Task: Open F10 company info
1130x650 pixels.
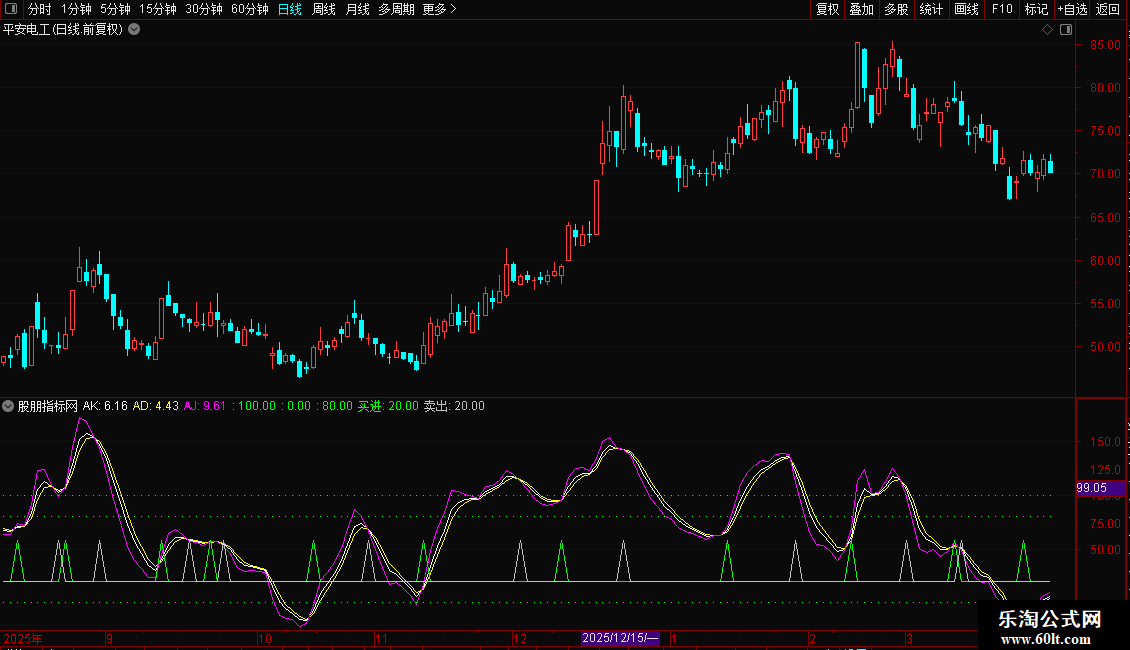Action: coord(1002,9)
